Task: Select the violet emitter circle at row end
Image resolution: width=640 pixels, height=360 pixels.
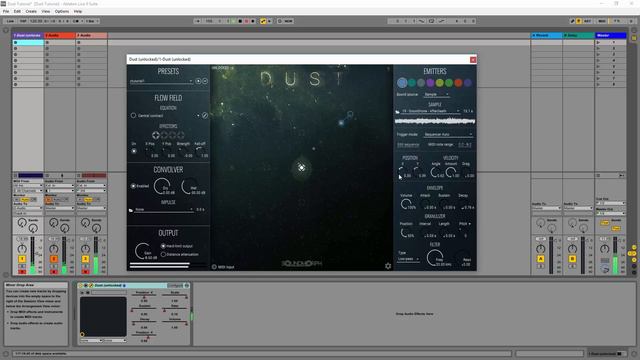Action: tap(468, 83)
